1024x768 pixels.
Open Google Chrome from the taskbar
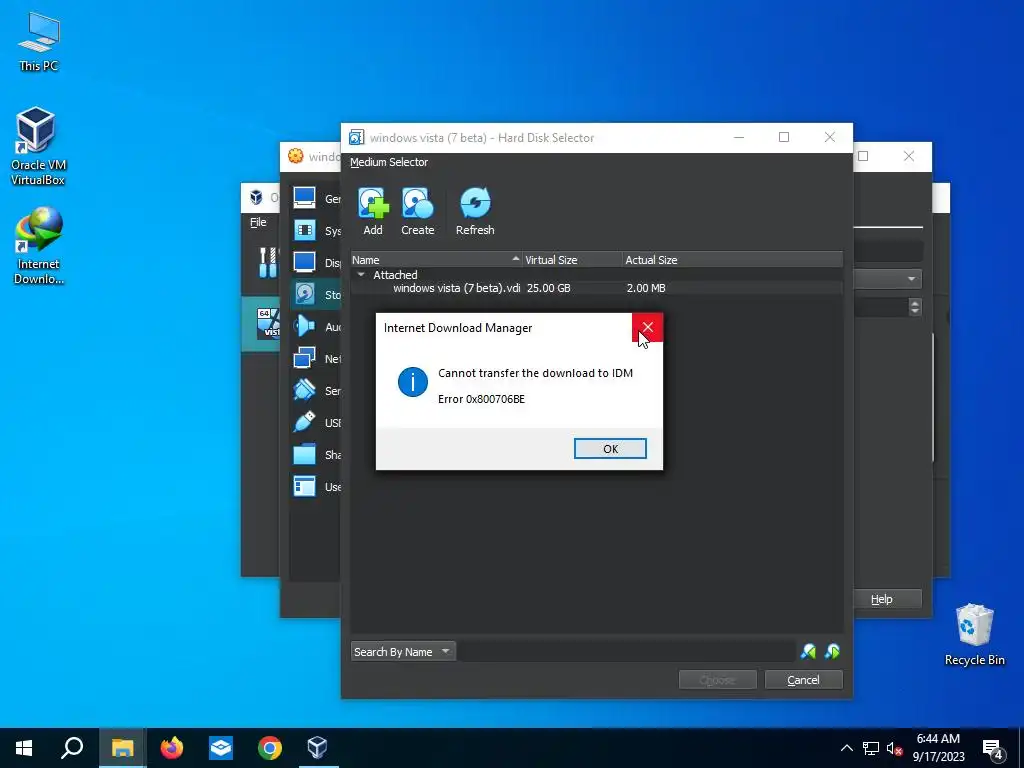point(269,748)
